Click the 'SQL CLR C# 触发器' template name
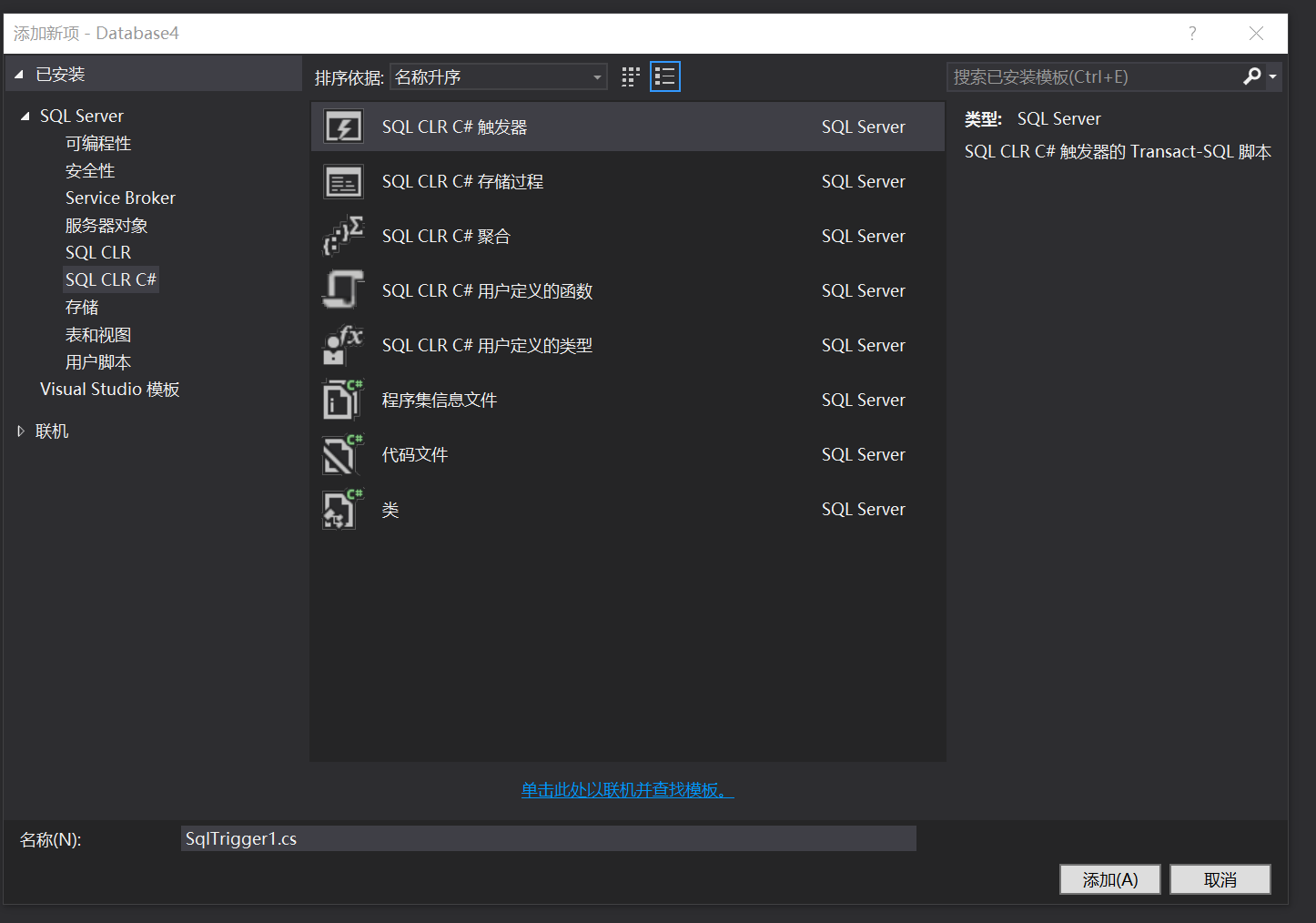 455,127
